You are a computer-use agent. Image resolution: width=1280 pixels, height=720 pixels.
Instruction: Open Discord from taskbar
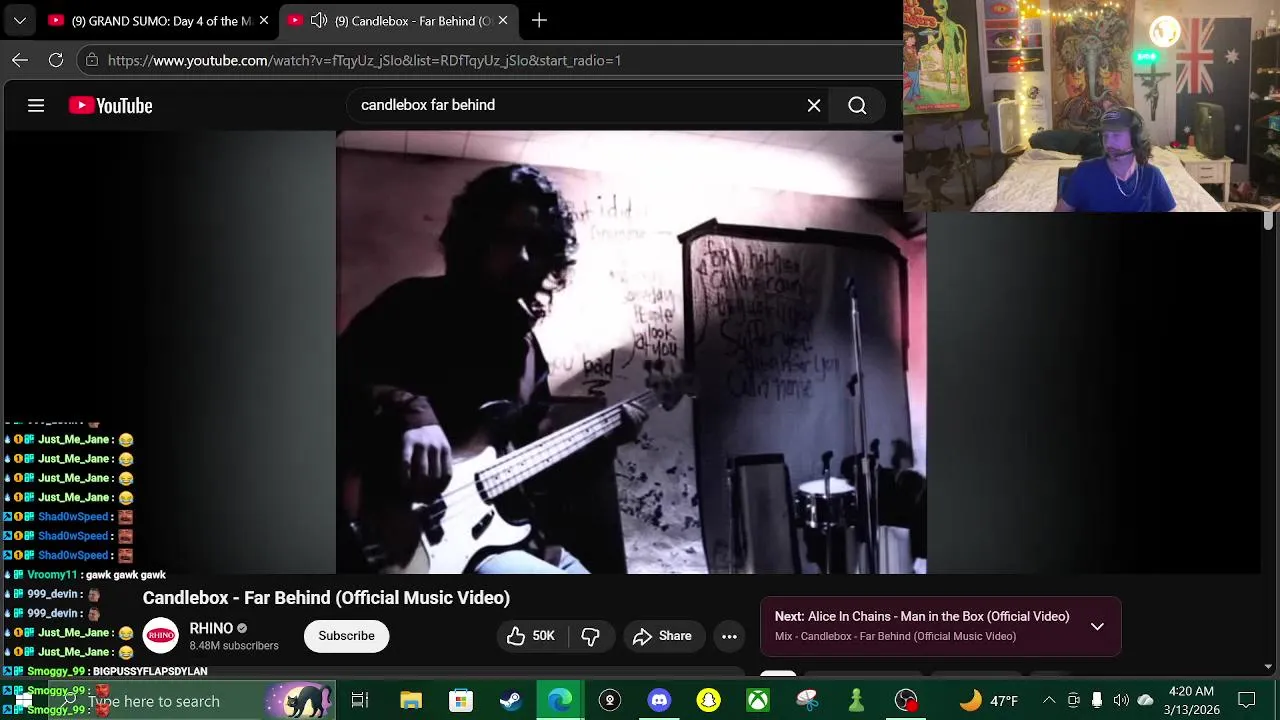click(659, 701)
